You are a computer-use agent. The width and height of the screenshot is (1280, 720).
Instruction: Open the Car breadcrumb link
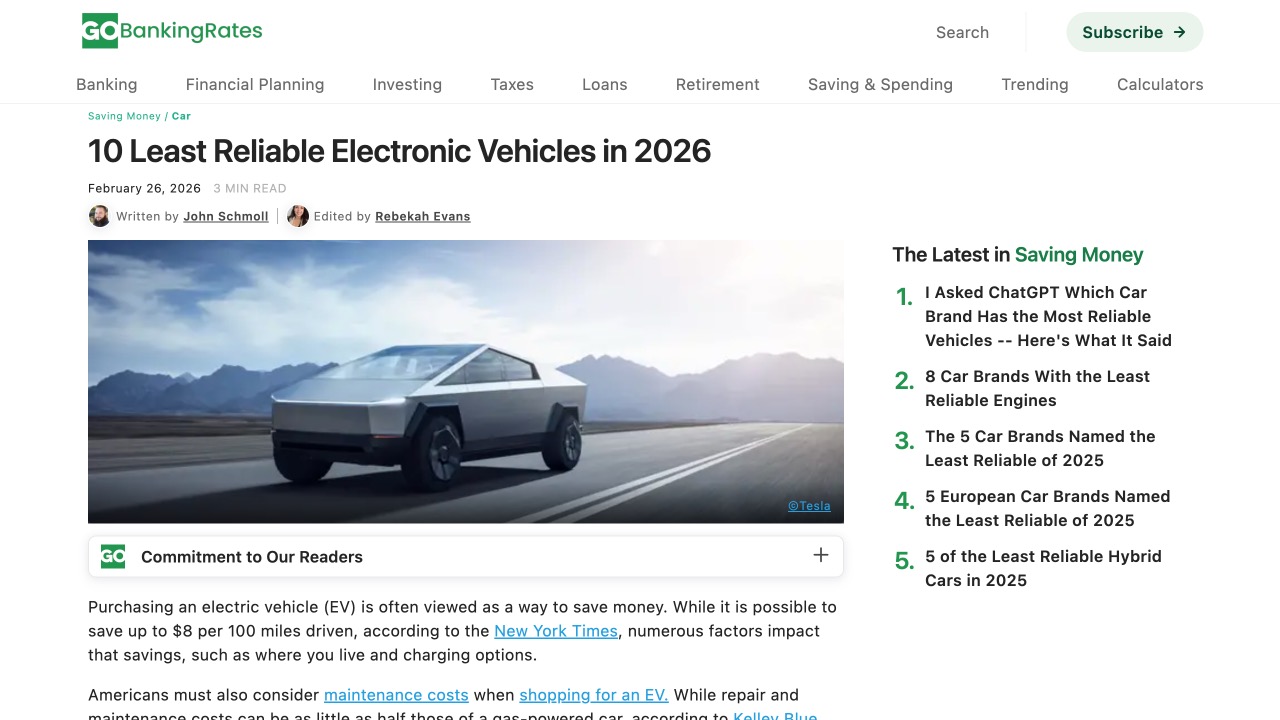pos(181,116)
